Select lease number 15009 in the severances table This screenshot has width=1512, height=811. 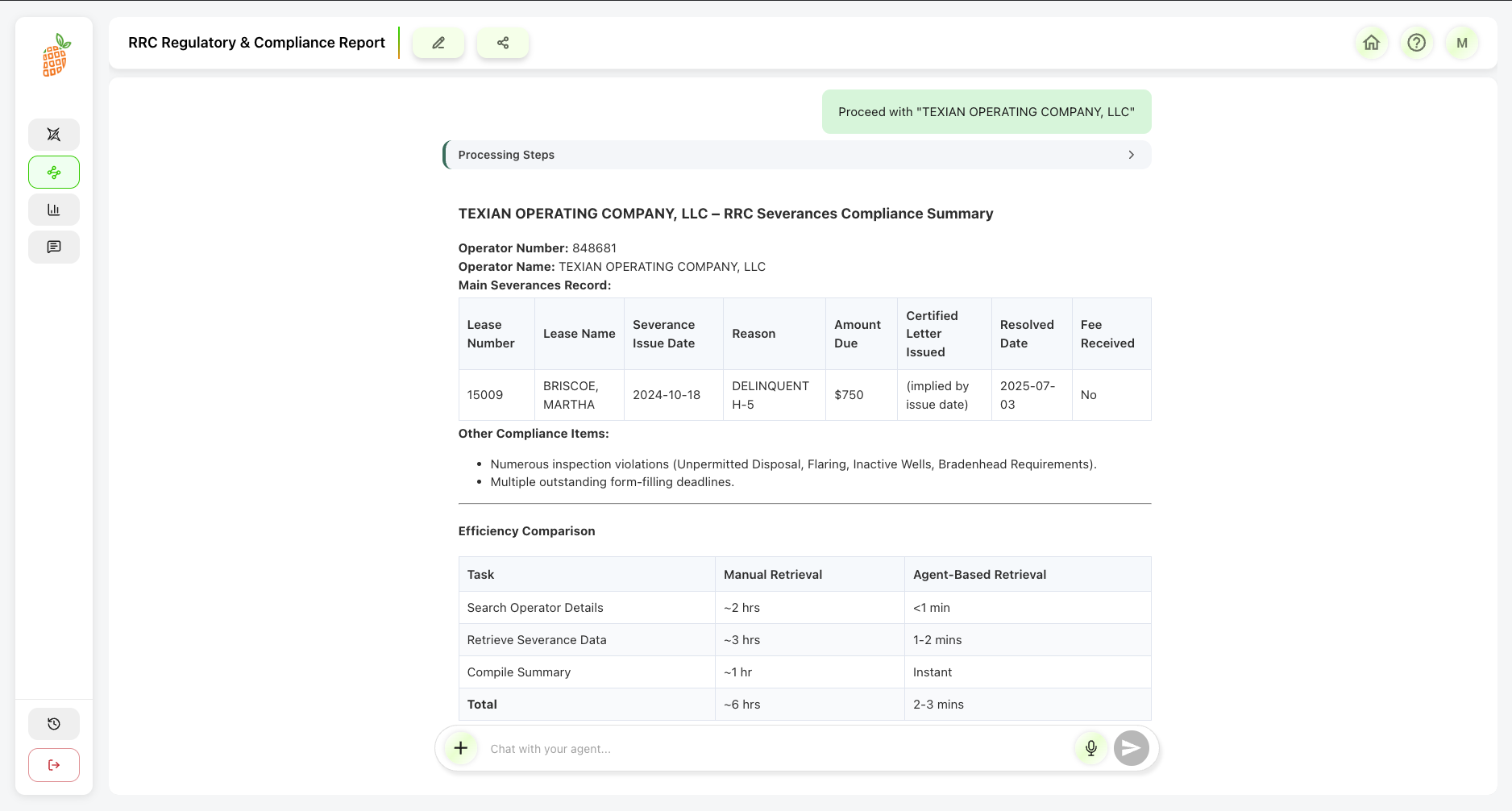484,394
